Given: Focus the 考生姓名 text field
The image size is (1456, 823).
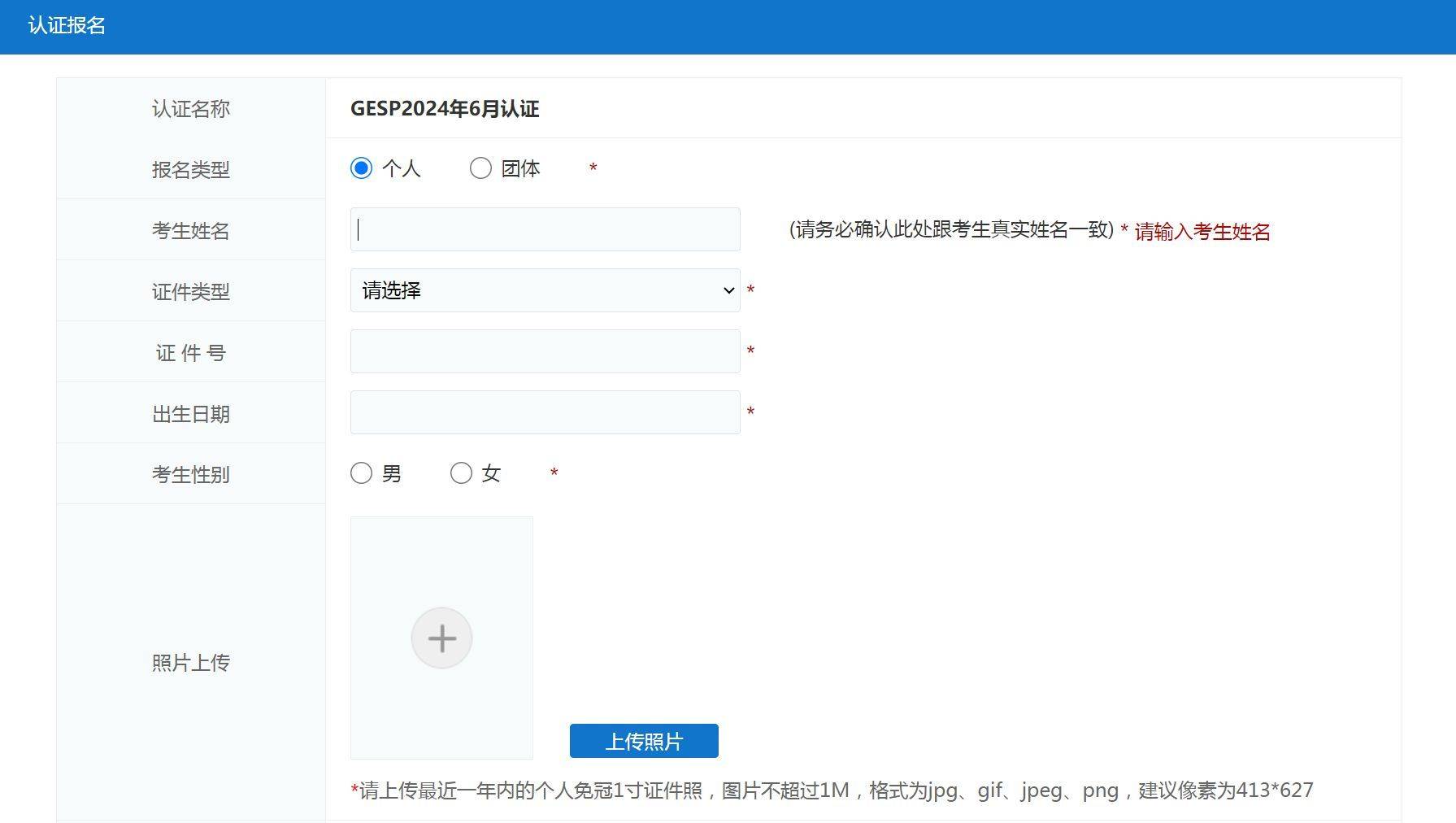Looking at the screenshot, I should [545, 229].
